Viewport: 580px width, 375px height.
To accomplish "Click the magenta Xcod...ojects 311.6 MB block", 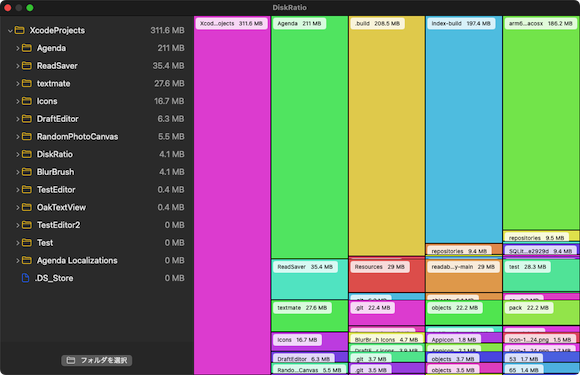I will coord(232,195).
